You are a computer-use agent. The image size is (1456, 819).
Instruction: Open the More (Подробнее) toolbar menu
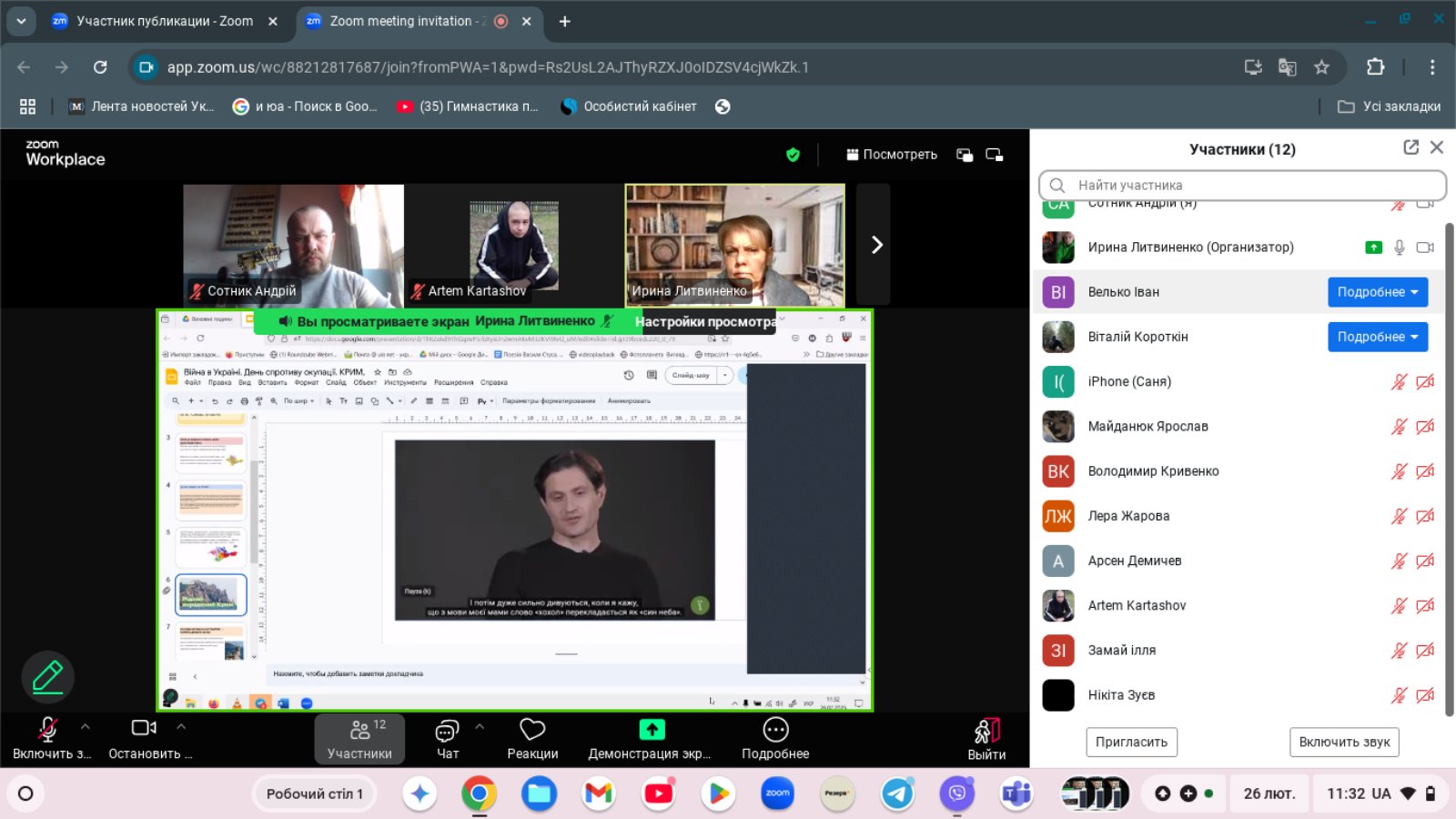coord(775,739)
